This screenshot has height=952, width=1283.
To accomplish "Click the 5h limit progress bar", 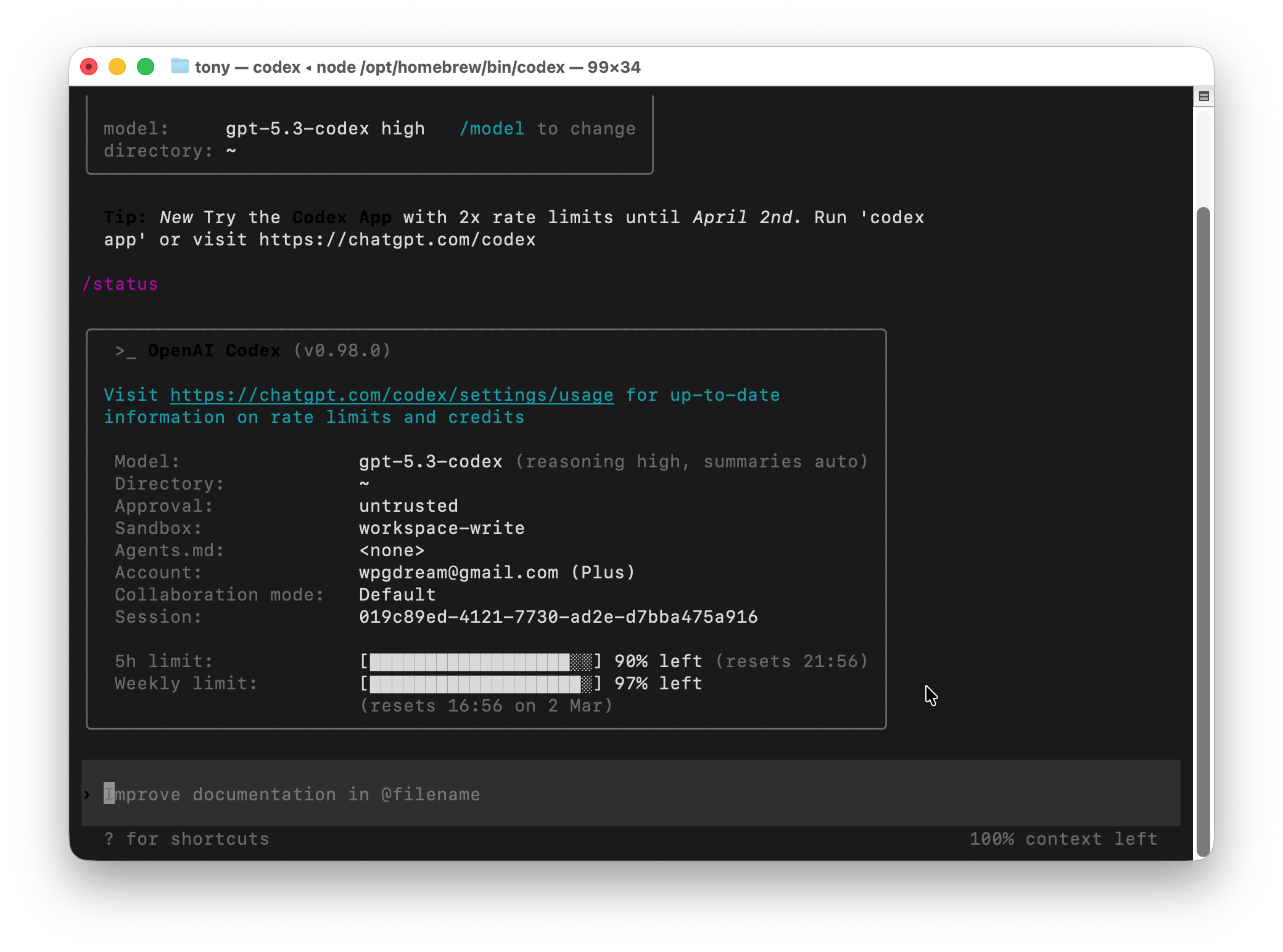I will [481, 662].
